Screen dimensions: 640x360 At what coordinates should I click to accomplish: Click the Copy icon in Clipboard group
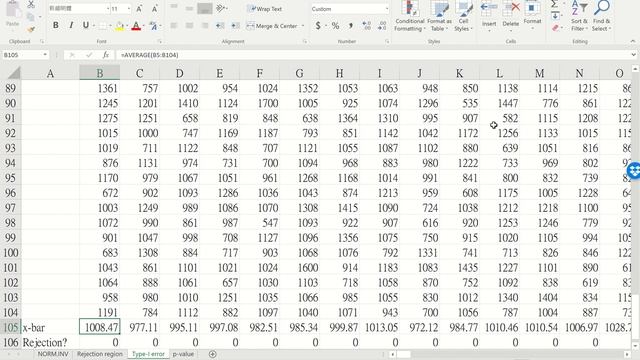pos(31,17)
